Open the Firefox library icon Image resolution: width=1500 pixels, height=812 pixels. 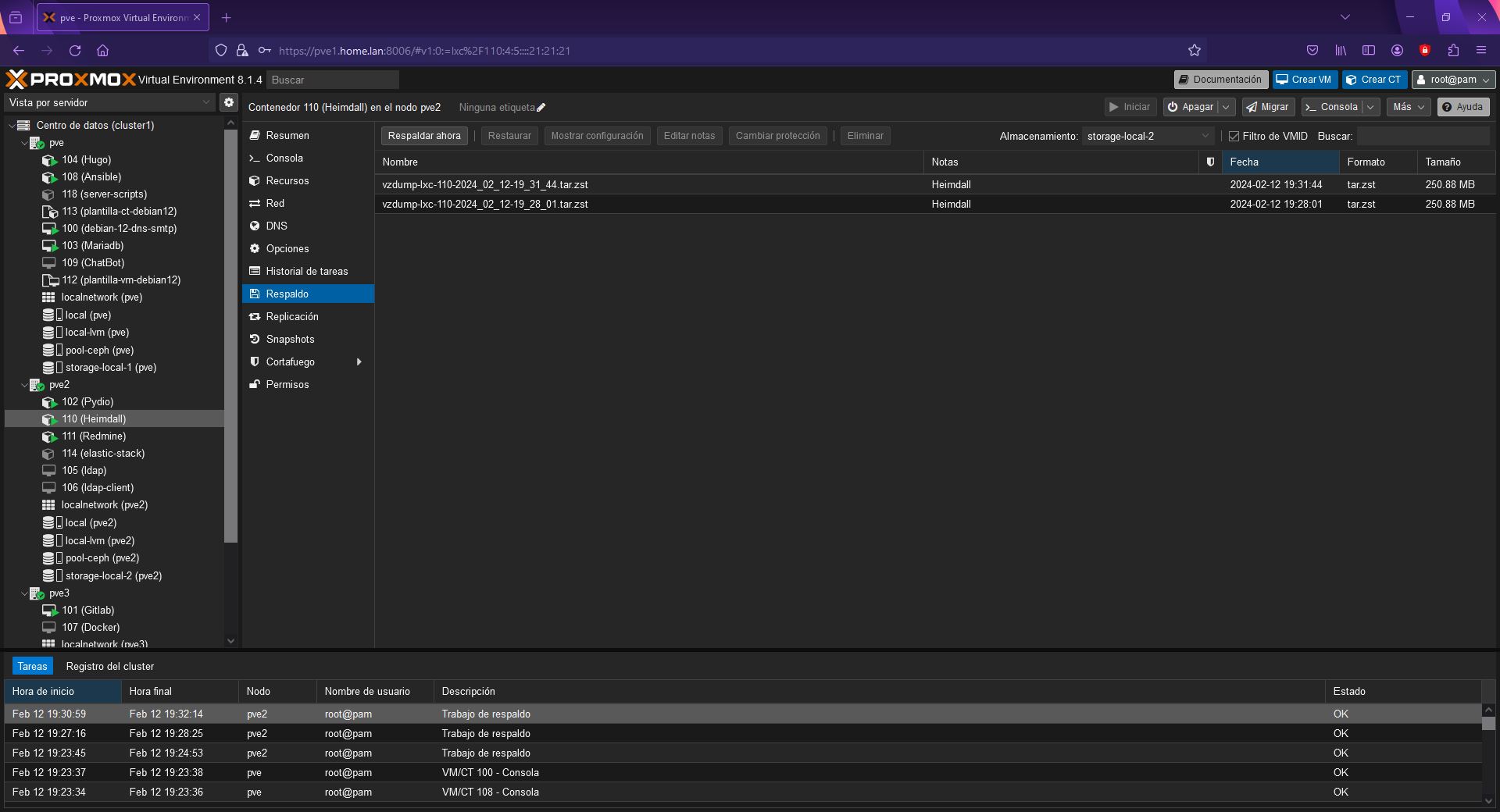coord(1341,51)
